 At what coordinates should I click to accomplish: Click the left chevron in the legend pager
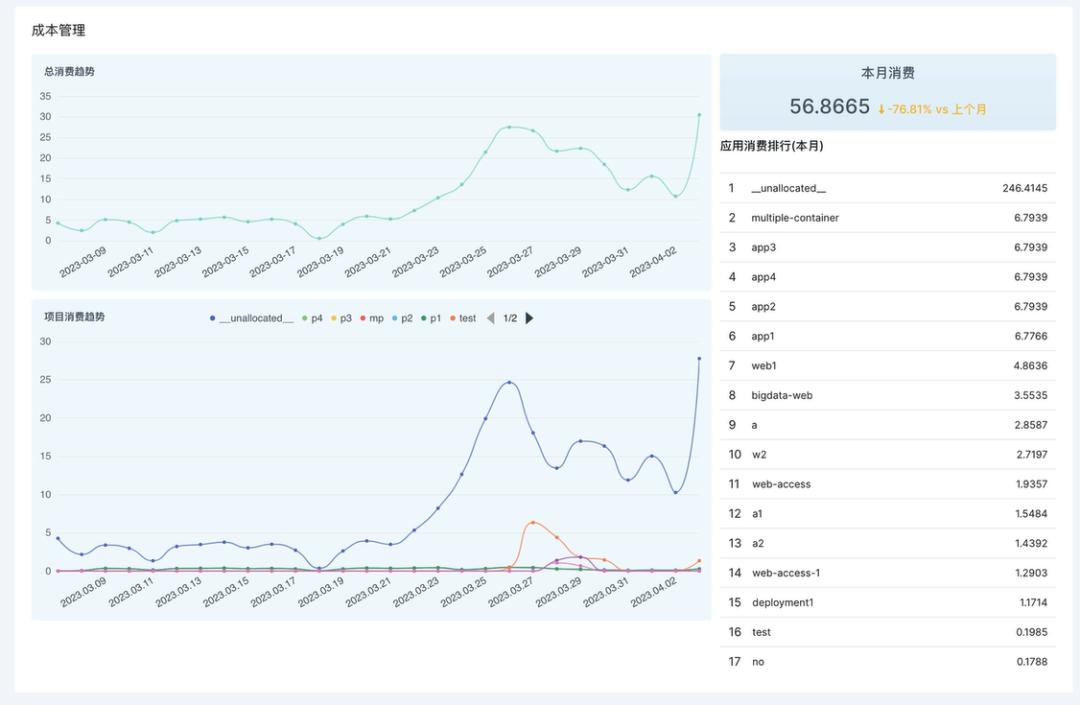coord(491,318)
